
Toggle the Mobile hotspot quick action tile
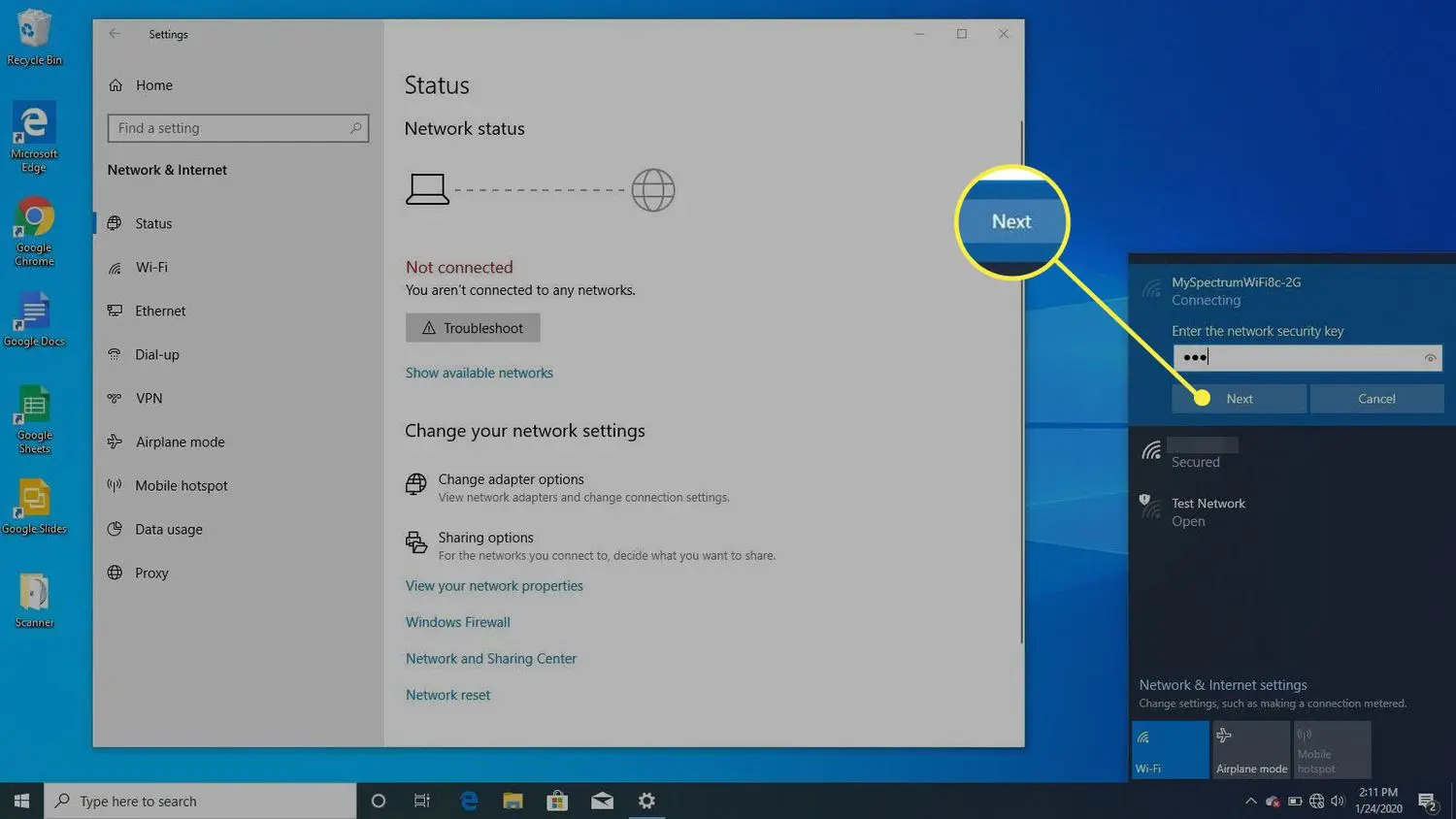pos(1332,749)
